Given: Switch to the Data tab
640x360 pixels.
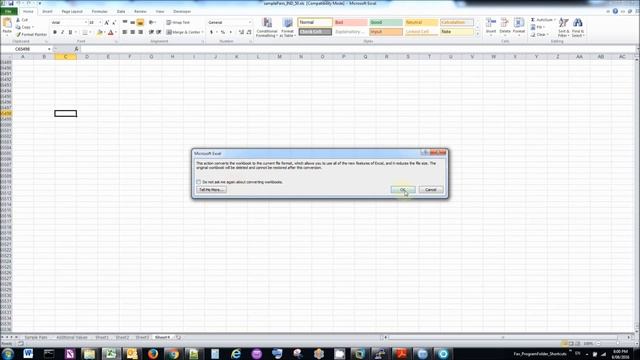Looking at the screenshot, I should (121, 11).
